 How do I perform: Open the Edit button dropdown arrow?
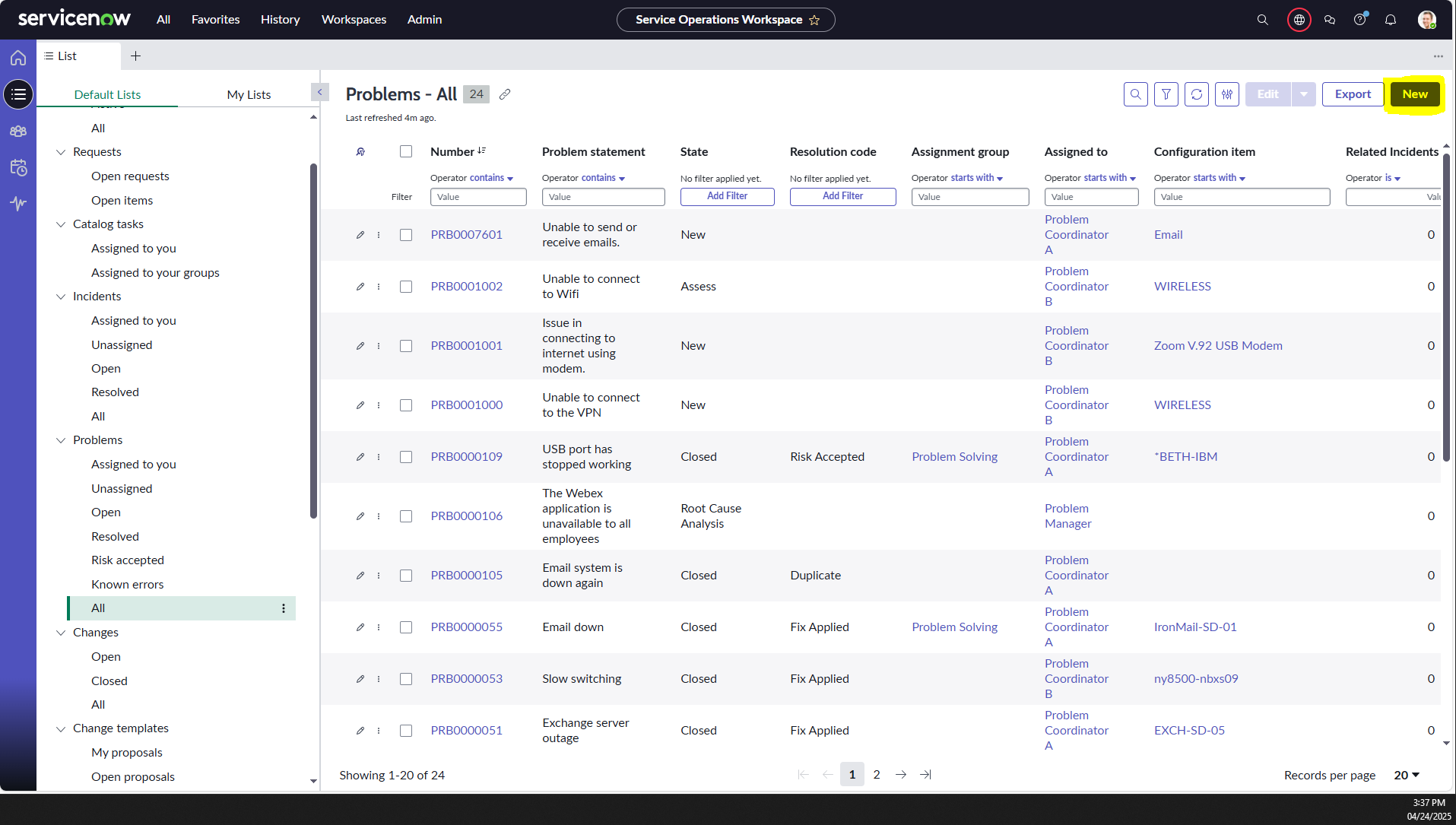[1303, 94]
